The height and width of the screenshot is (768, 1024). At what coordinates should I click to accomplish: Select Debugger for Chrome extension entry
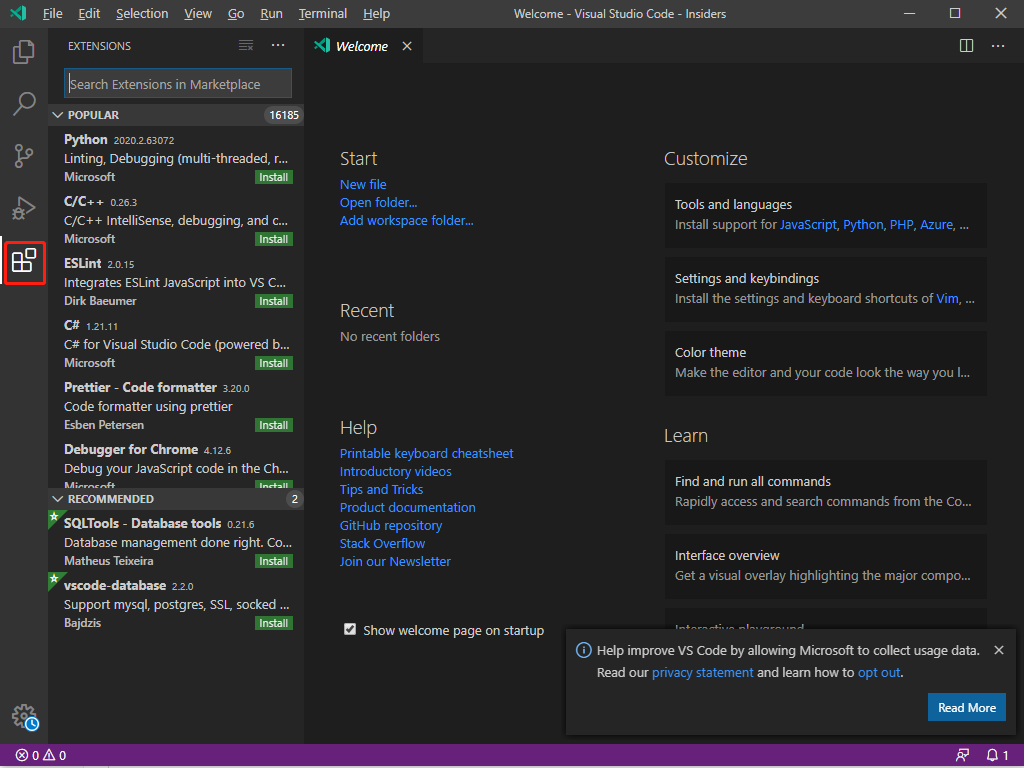176,464
